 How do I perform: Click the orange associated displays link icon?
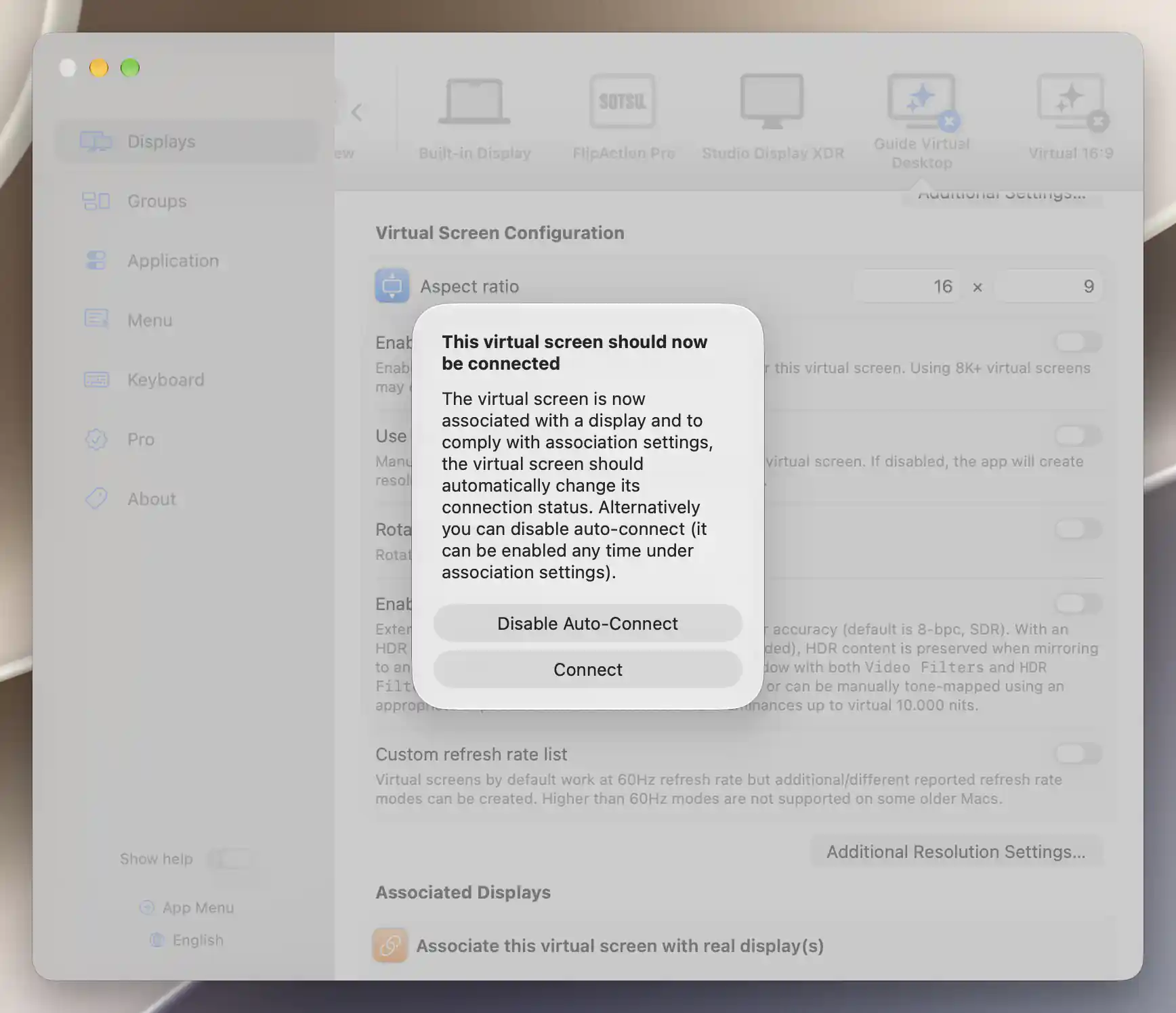[x=390, y=945]
